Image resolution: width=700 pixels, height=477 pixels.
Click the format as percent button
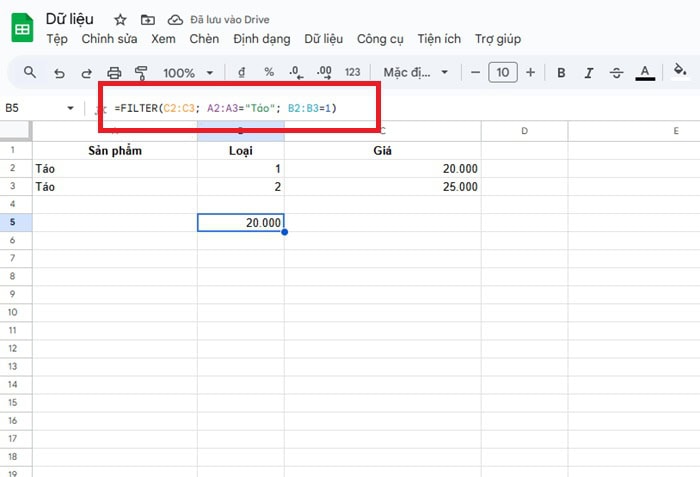coord(269,72)
